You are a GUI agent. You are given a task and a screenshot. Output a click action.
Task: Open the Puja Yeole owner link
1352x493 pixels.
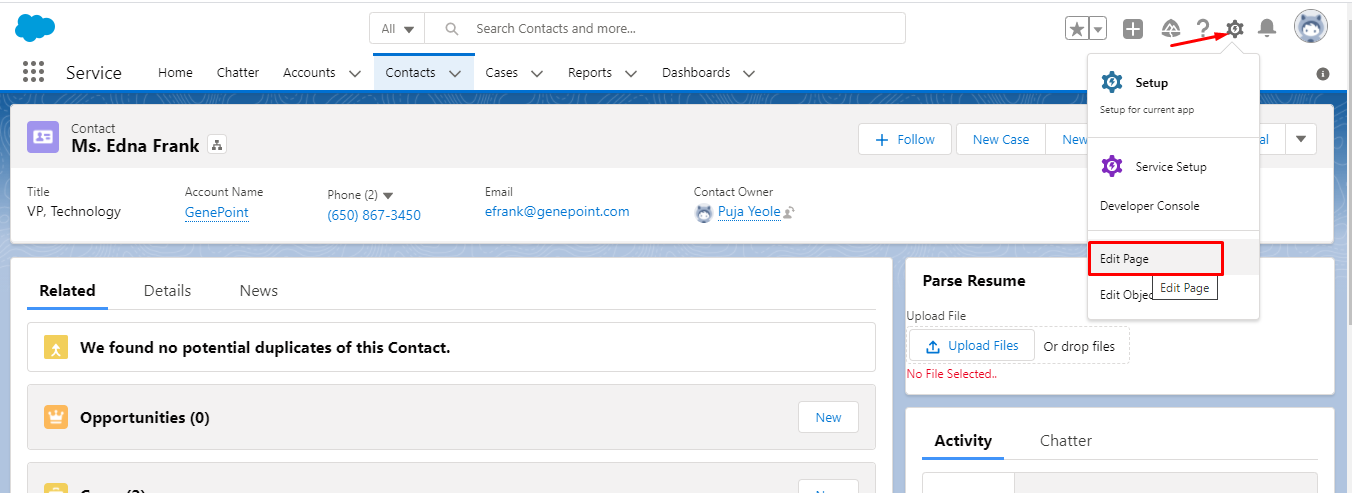pyautogui.click(x=749, y=211)
